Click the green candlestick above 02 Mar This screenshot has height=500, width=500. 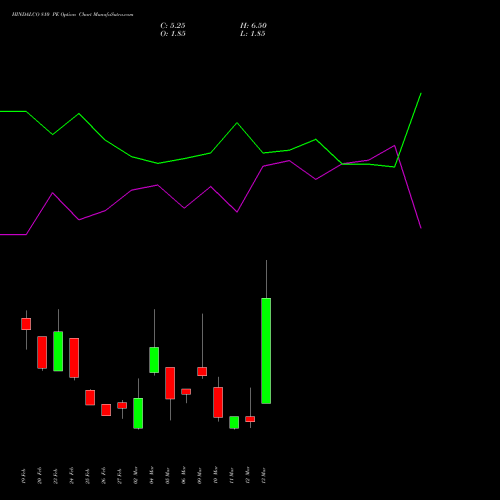[x=138, y=413]
